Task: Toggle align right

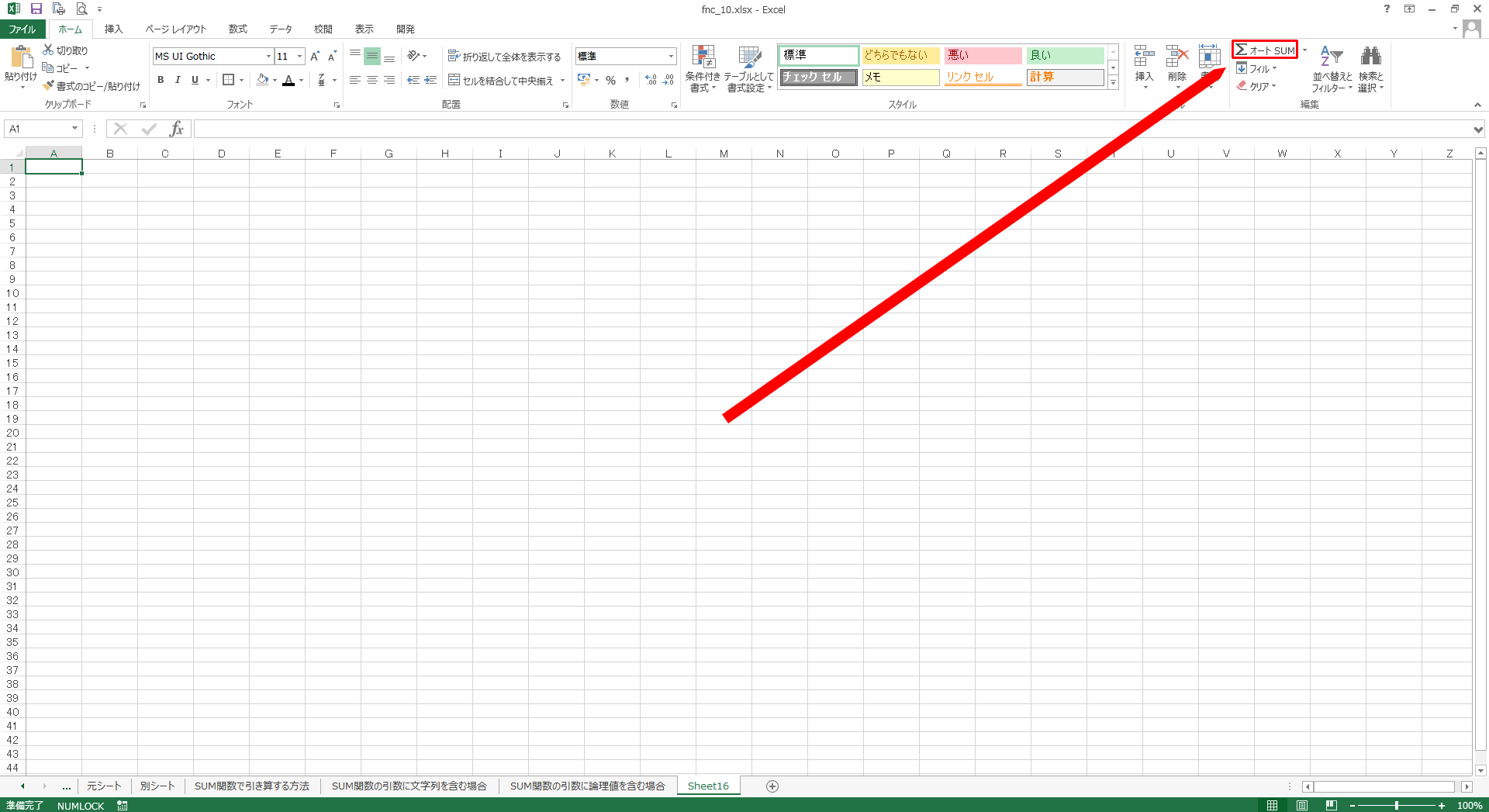Action: click(389, 80)
